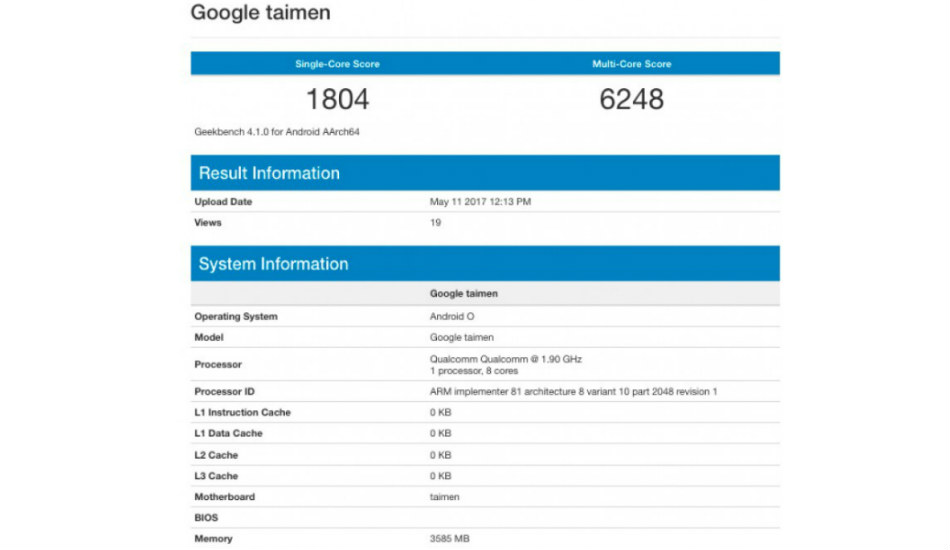Click the Memory value '3585 MB'
The height and width of the screenshot is (550, 950).
click(450, 538)
